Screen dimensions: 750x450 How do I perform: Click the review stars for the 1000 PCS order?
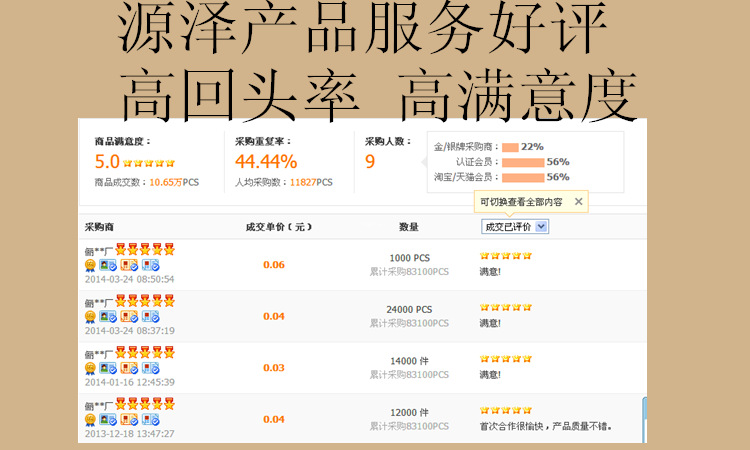tap(506, 256)
